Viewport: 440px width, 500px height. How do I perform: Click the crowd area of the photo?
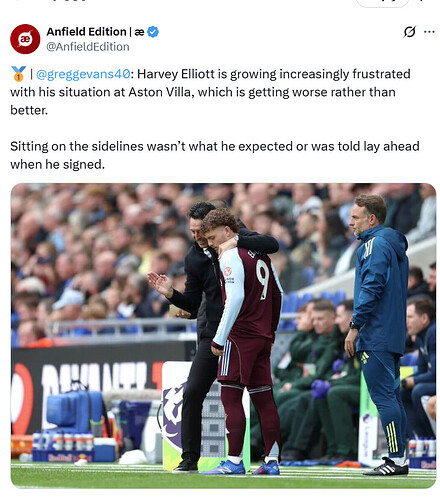point(100,250)
